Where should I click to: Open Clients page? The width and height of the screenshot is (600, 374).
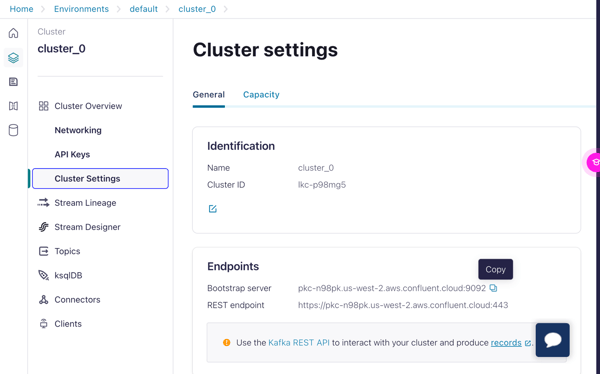coord(68,324)
